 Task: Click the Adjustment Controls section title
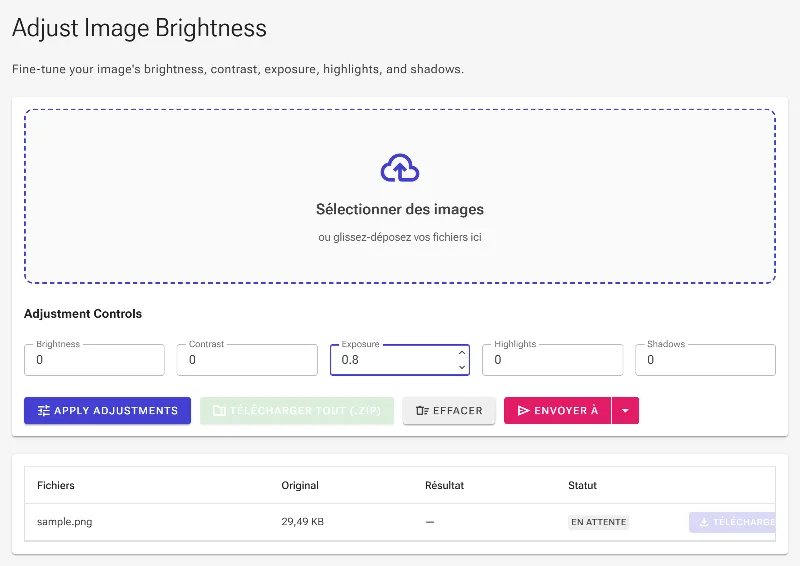click(x=83, y=314)
